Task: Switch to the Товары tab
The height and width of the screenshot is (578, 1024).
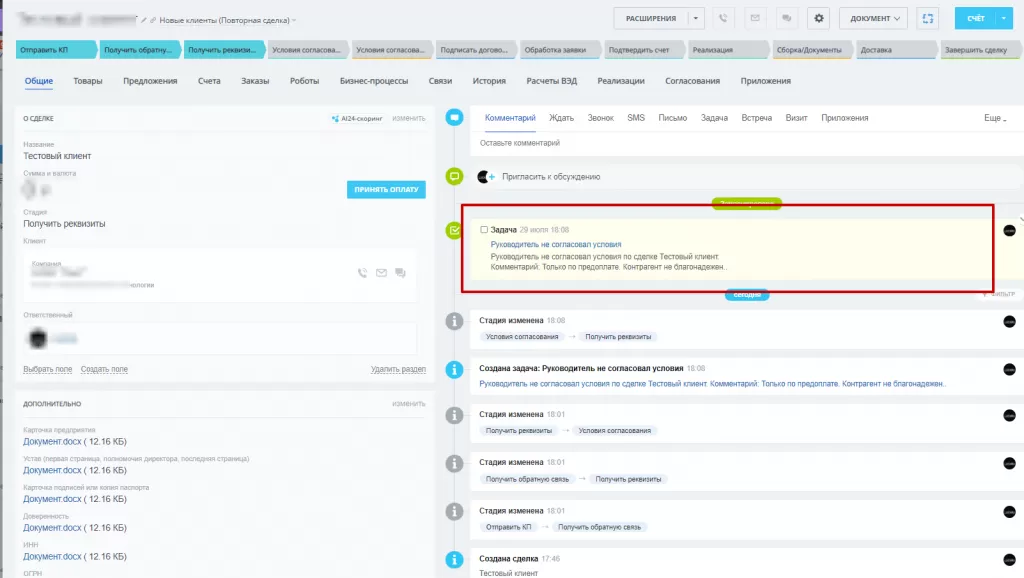Action: [x=88, y=81]
